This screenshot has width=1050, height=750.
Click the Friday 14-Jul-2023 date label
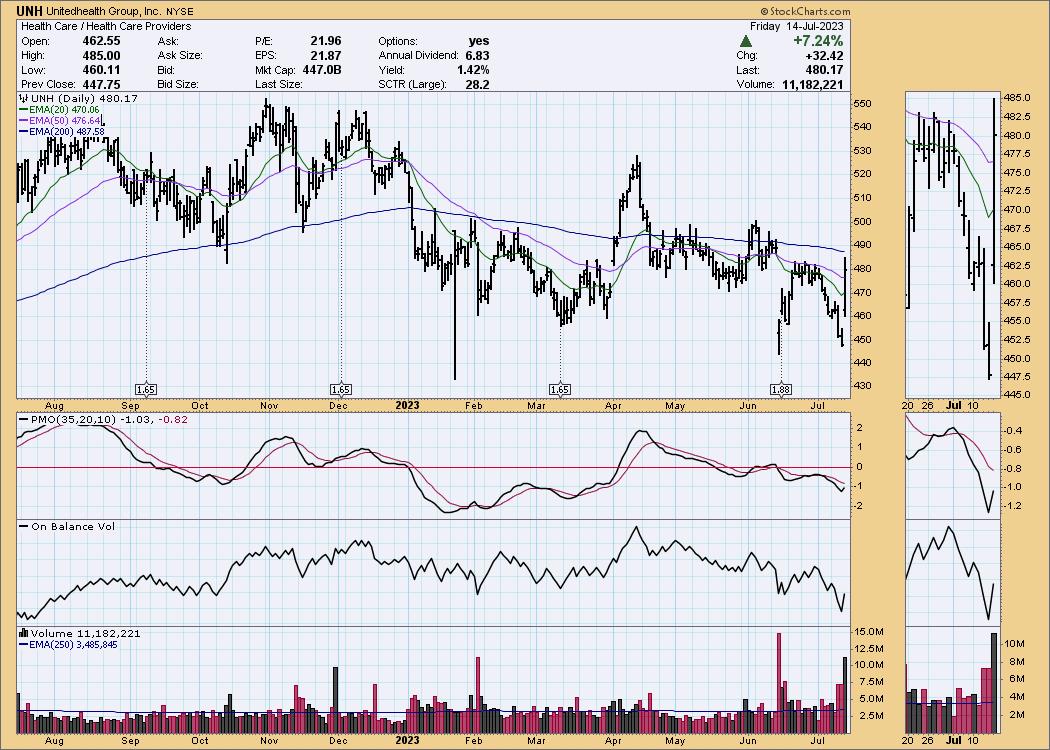(796, 26)
